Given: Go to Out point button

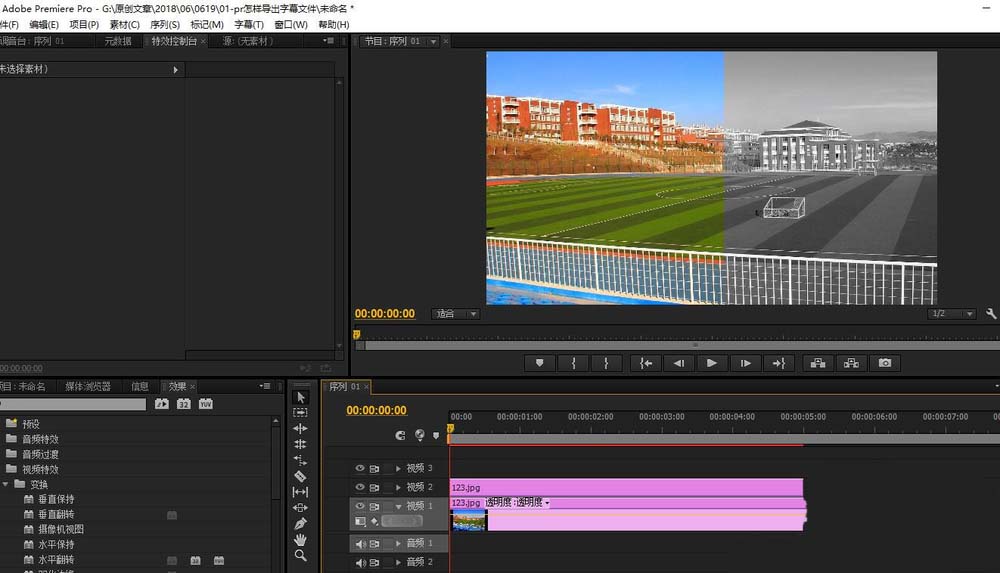Looking at the screenshot, I should (779, 363).
